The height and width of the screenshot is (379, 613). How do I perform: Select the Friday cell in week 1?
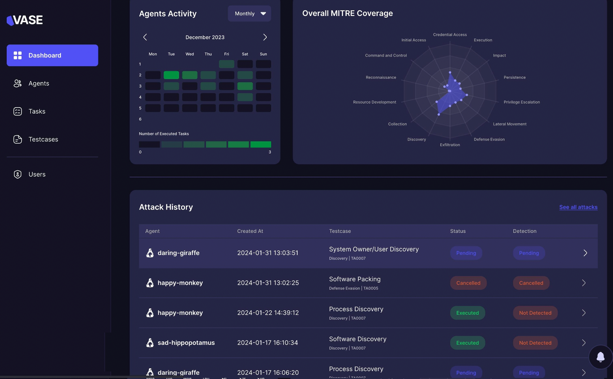click(226, 64)
